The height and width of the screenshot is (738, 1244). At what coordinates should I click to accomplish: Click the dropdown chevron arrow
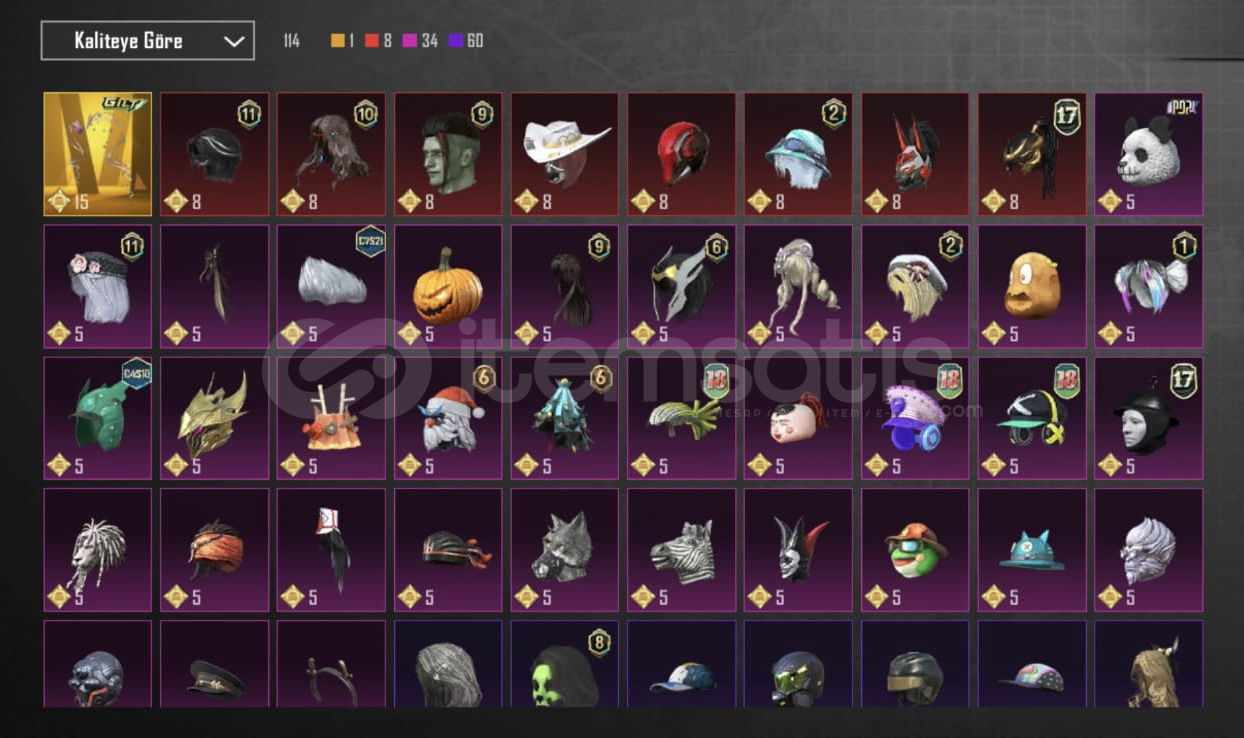234,41
